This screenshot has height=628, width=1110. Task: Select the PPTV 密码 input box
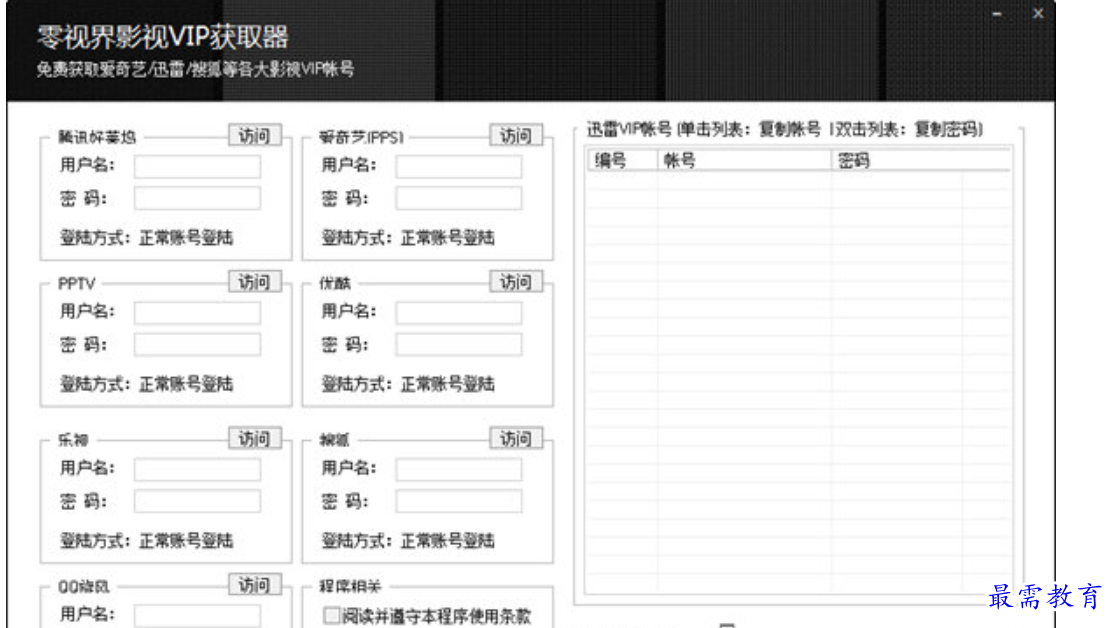click(x=198, y=345)
